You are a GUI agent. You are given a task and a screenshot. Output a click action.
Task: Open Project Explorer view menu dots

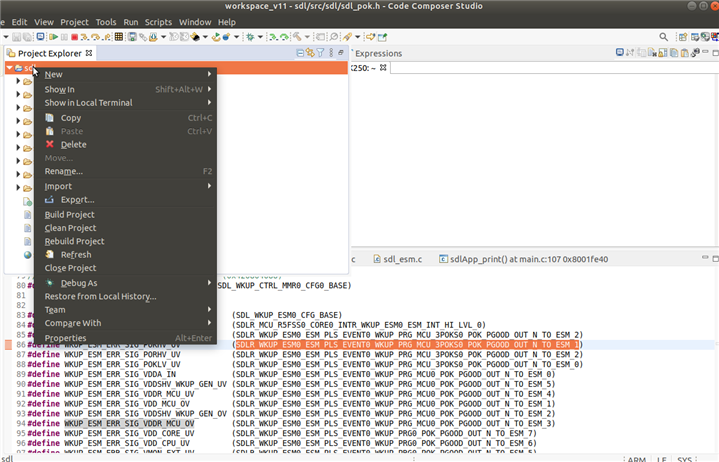pos(331,53)
